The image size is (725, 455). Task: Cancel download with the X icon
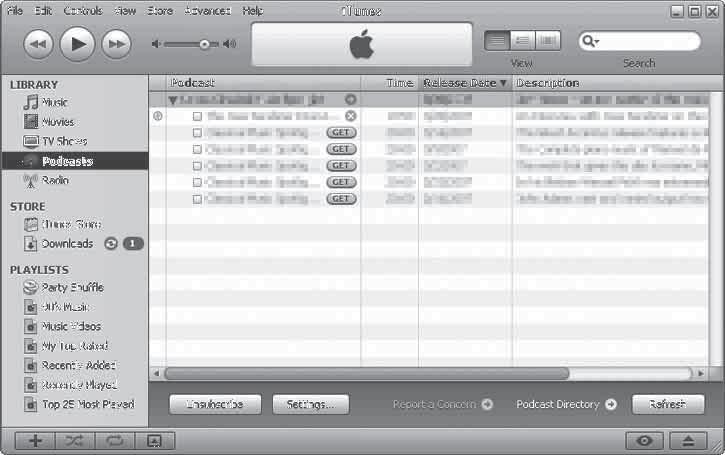pyautogui.click(x=350, y=116)
